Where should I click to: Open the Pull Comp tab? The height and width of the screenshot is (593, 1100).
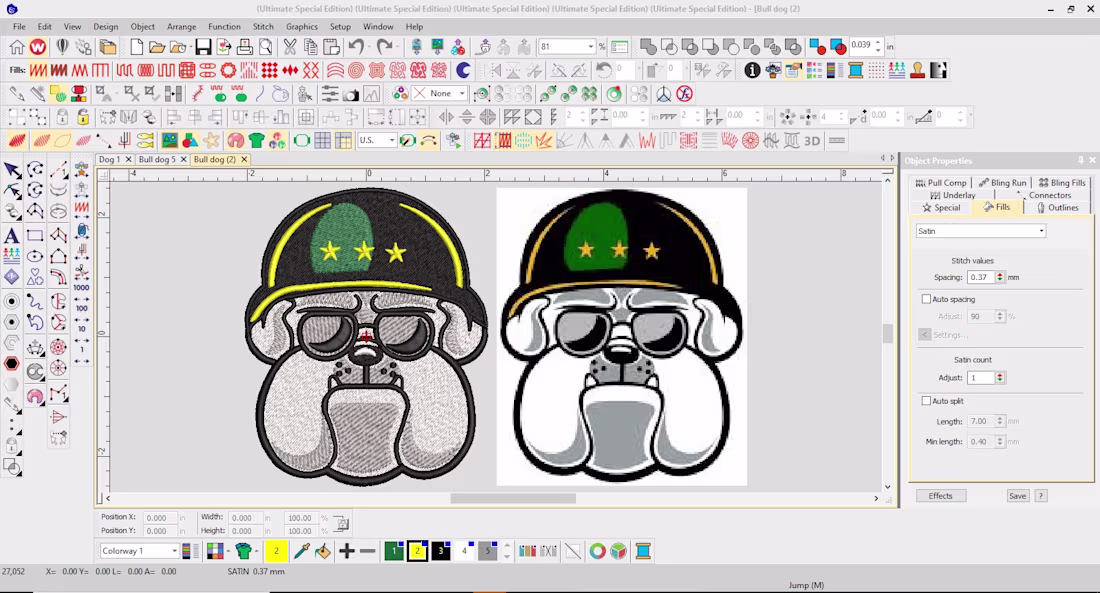[941, 182]
